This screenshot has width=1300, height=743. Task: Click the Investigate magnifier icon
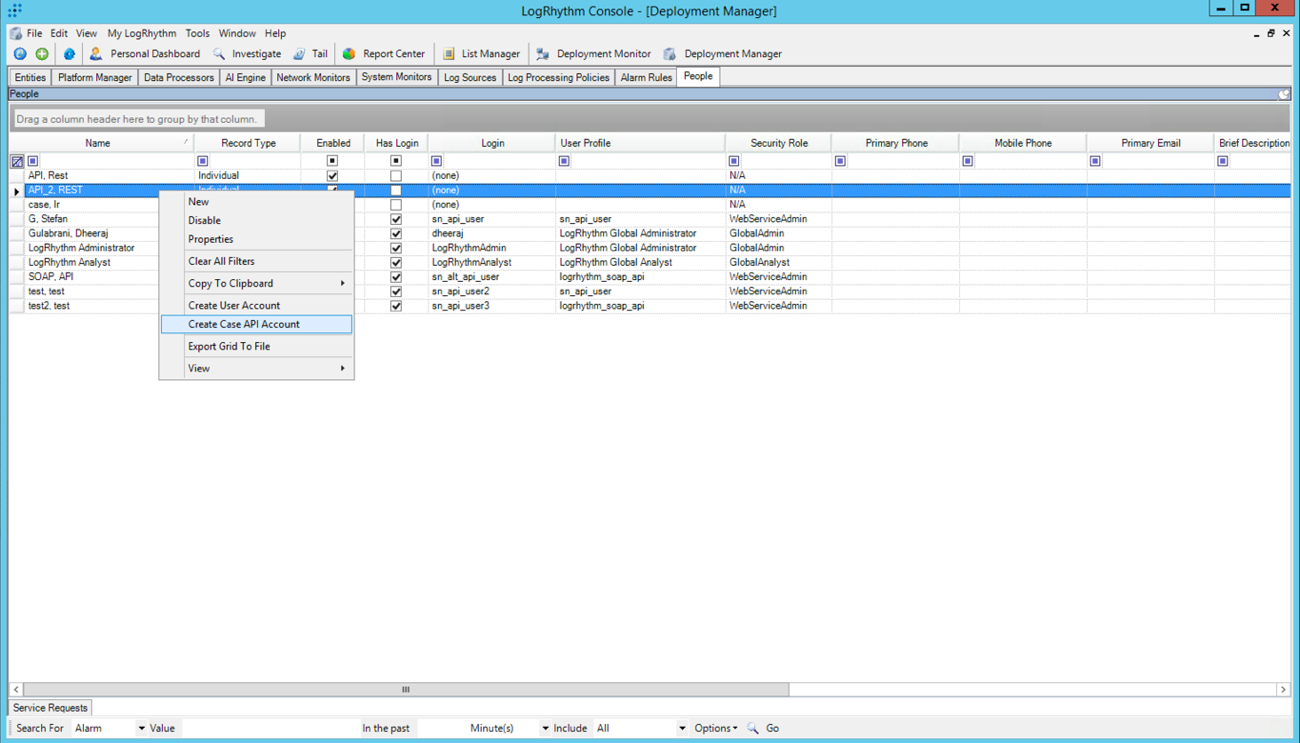[219, 54]
